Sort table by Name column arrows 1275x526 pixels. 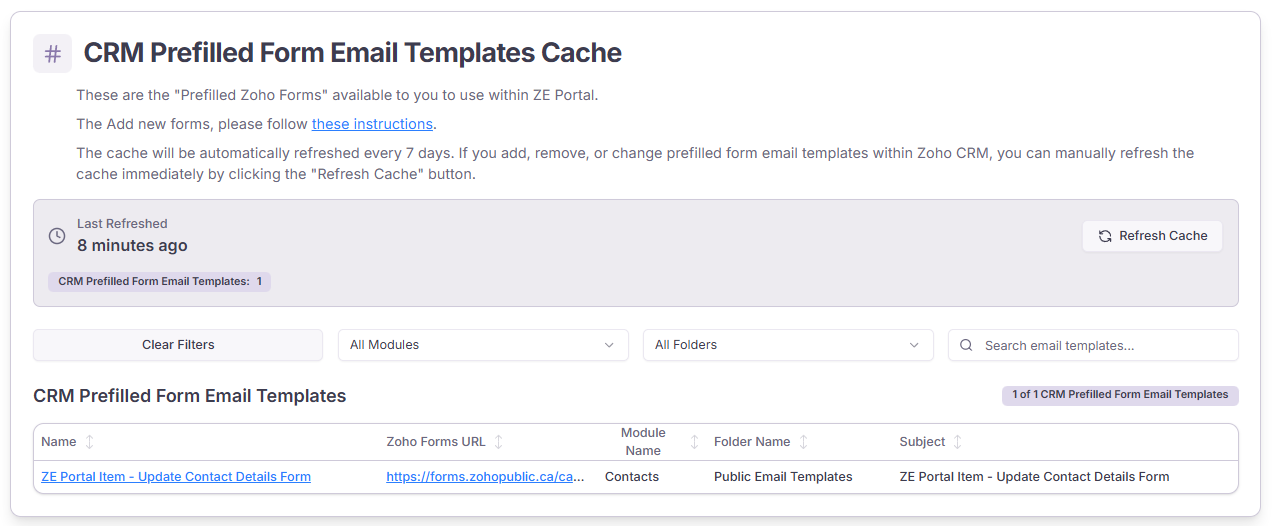coord(89,442)
